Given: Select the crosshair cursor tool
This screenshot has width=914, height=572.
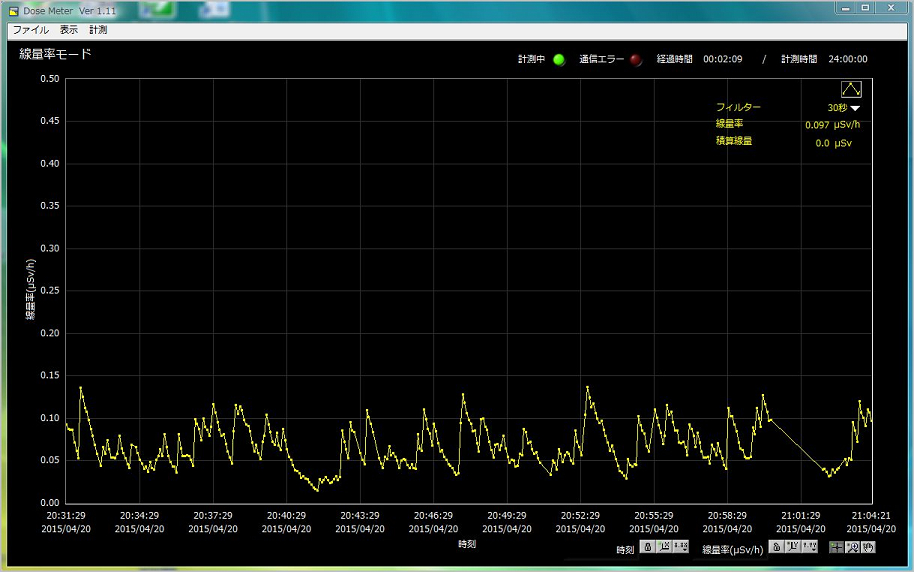Looking at the screenshot, I should [x=836, y=547].
